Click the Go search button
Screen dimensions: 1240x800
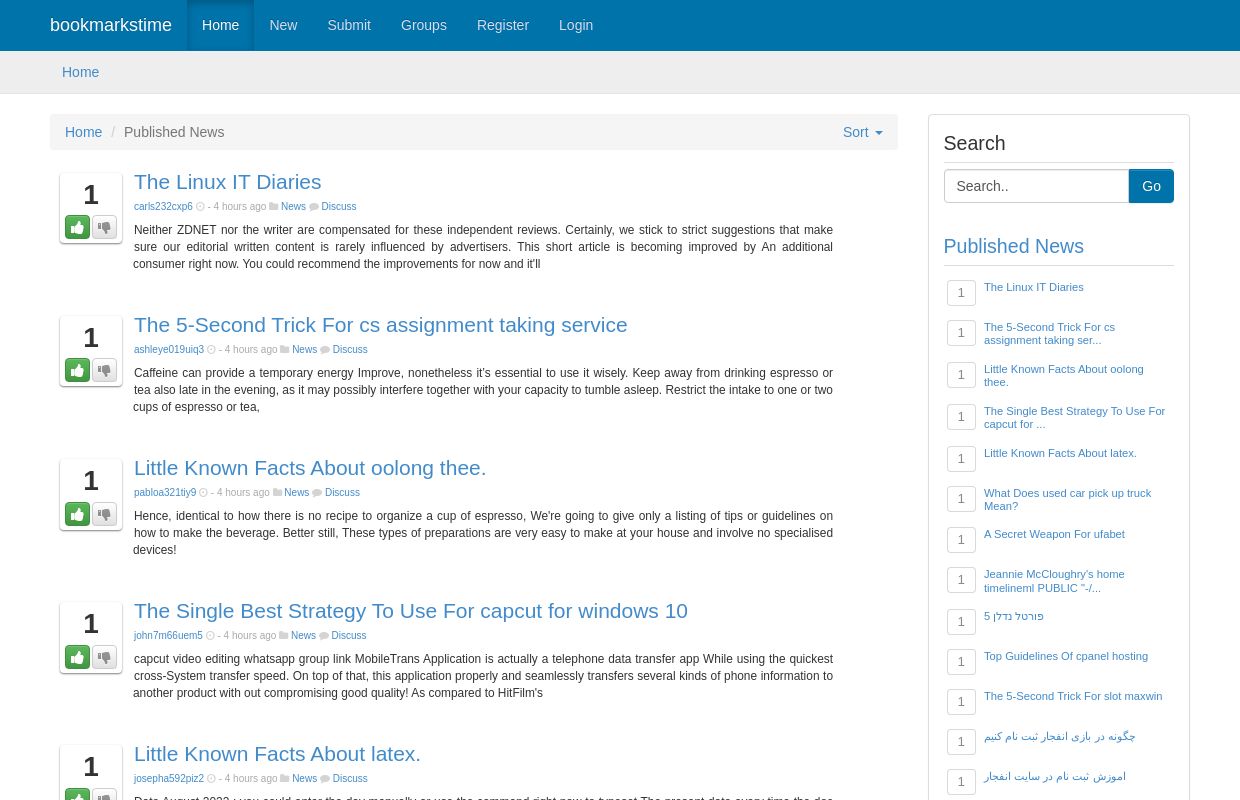(x=1151, y=186)
